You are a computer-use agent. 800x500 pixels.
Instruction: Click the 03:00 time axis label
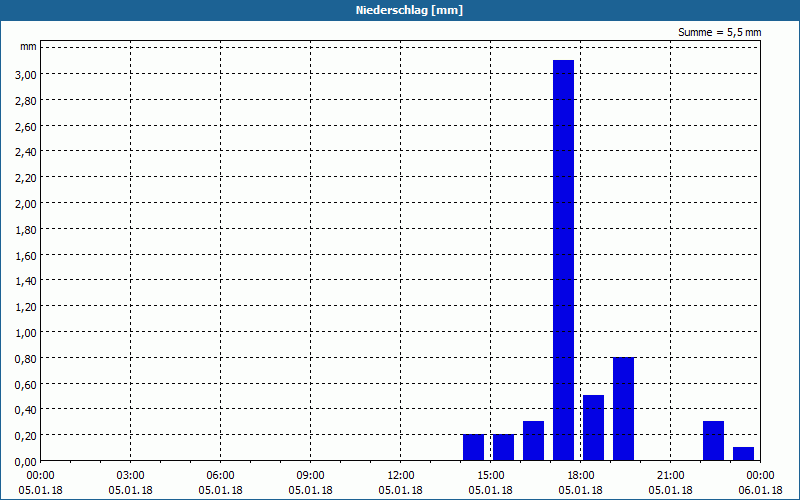pyautogui.click(x=131, y=476)
